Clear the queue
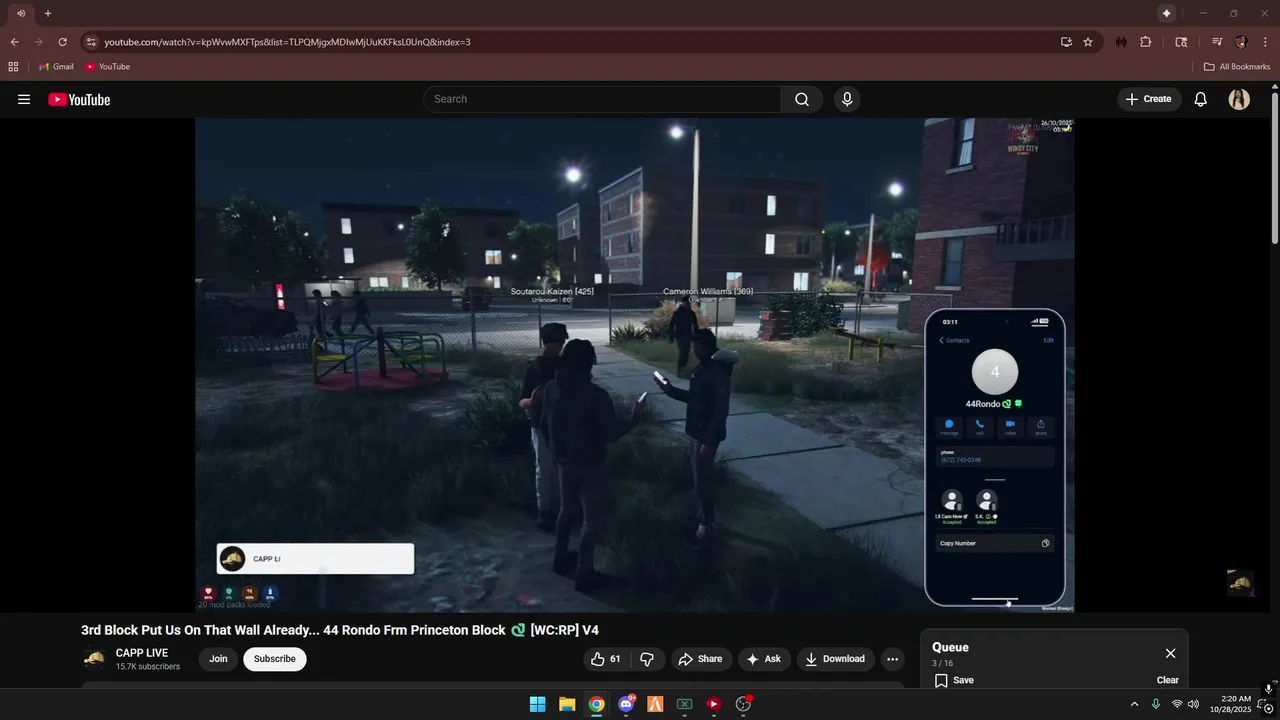 click(x=1168, y=680)
